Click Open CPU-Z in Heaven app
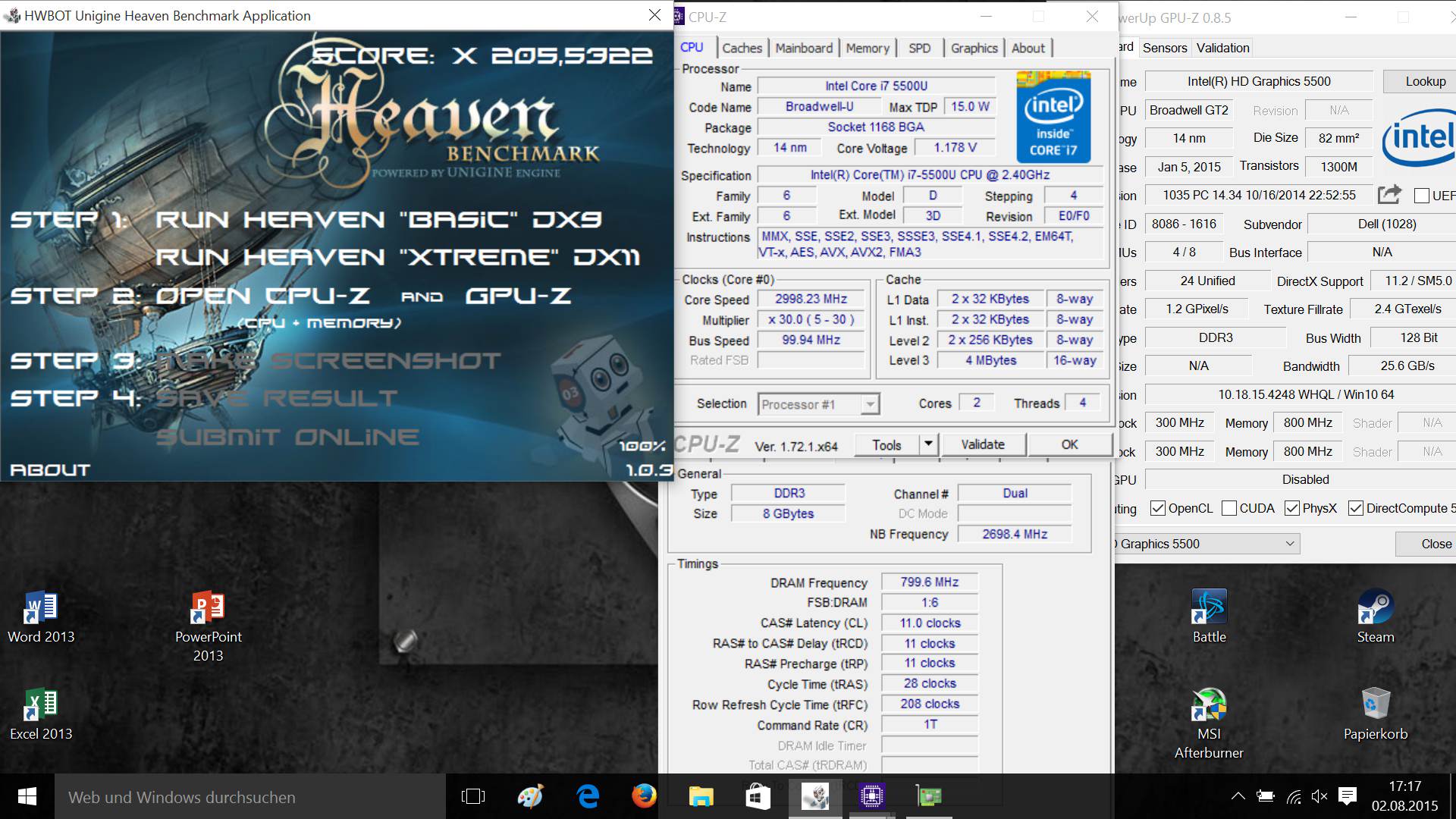This screenshot has width=1456, height=819. (x=262, y=296)
